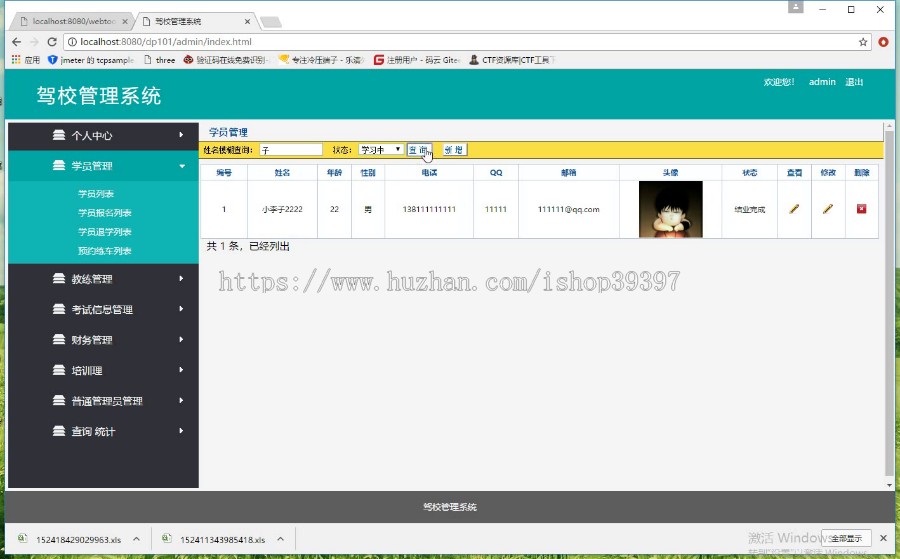The image size is (900, 559).
Task: Open options arrow for 152418429029963.xls download
Action: click(136, 539)
